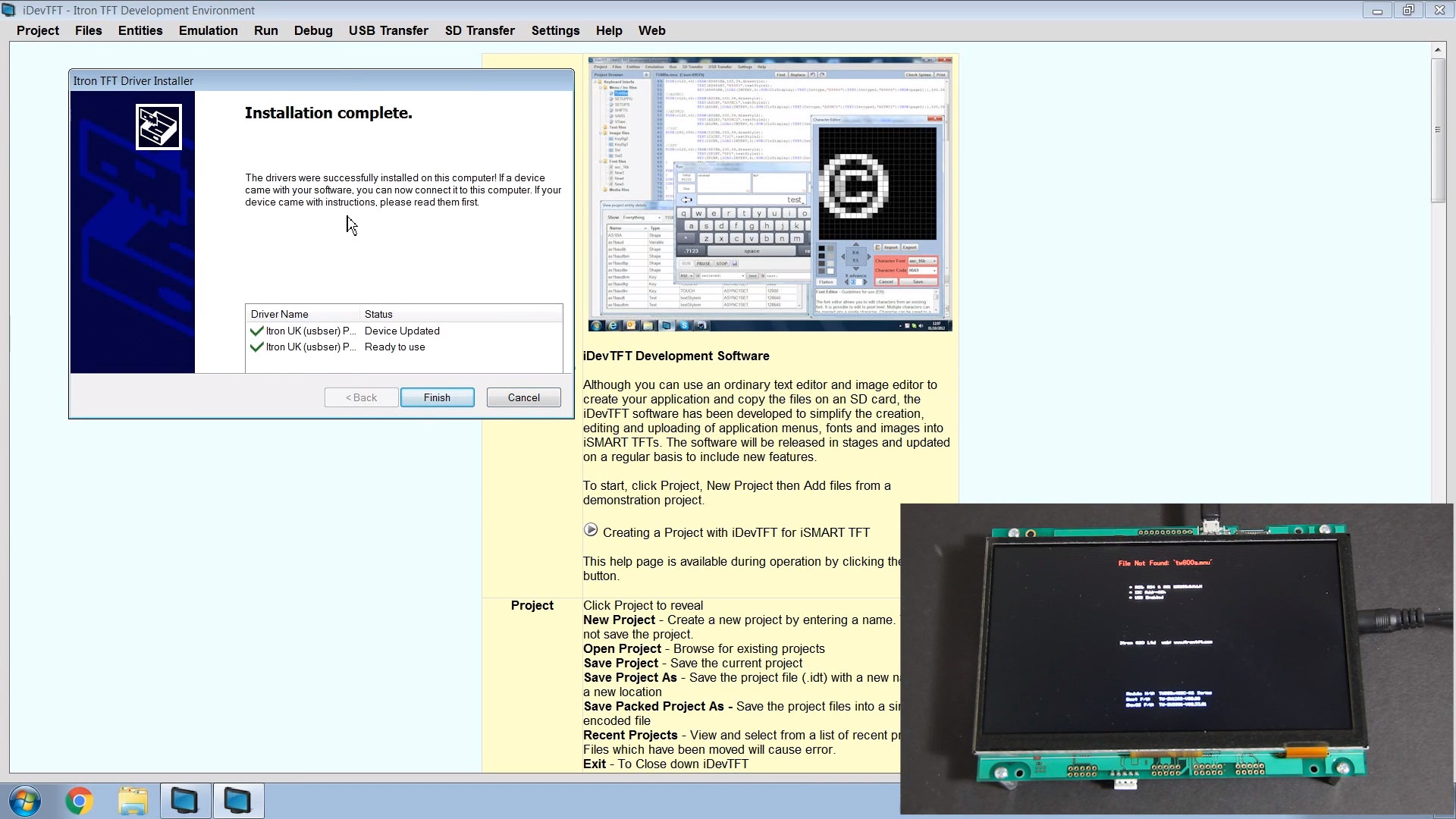Screen dimensions: 1456x819
Task: Open File Explorer from taskbar
Action: [133, 801]
